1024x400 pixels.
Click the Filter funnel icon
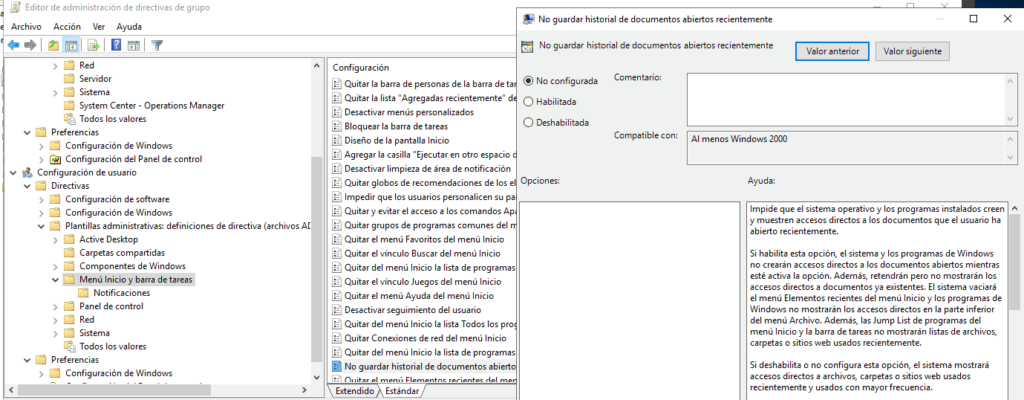click(157, 45)
